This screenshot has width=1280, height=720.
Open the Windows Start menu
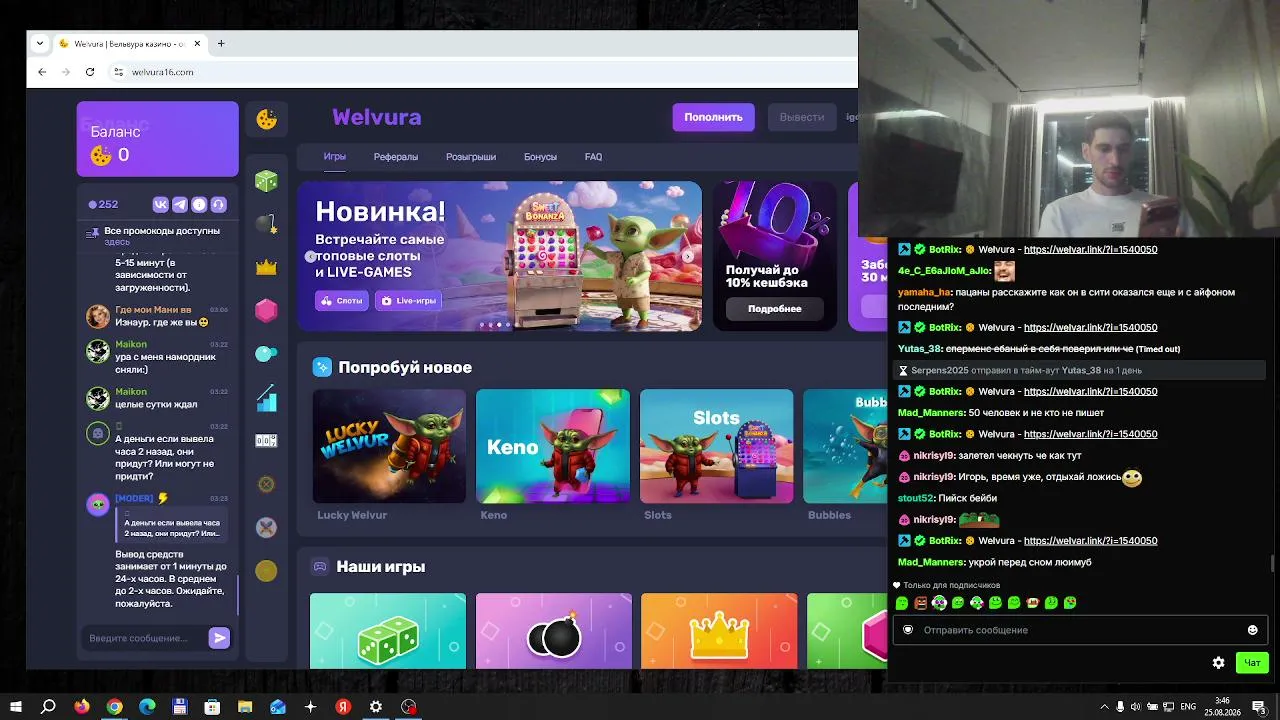pos(16,706)
